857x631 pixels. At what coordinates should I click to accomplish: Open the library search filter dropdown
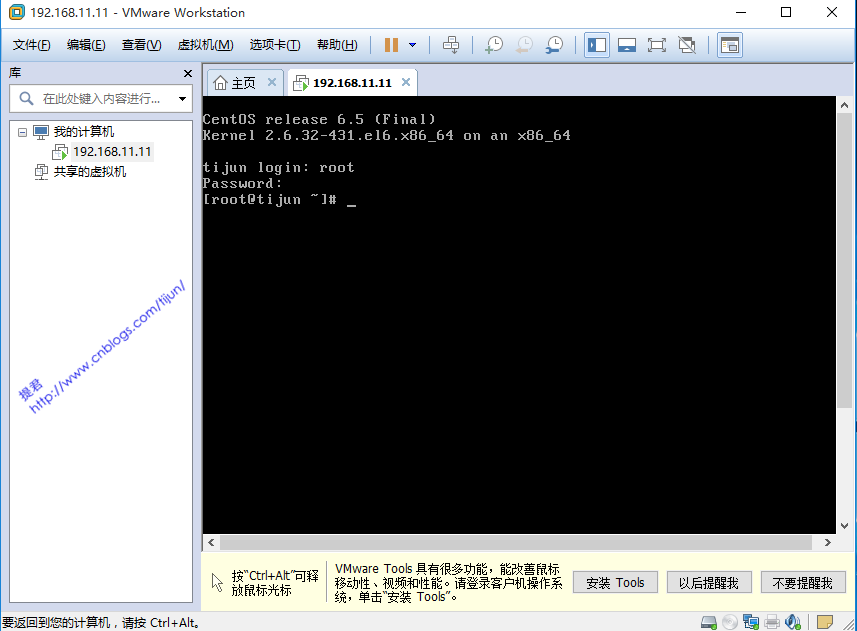[x=183, y=99]
